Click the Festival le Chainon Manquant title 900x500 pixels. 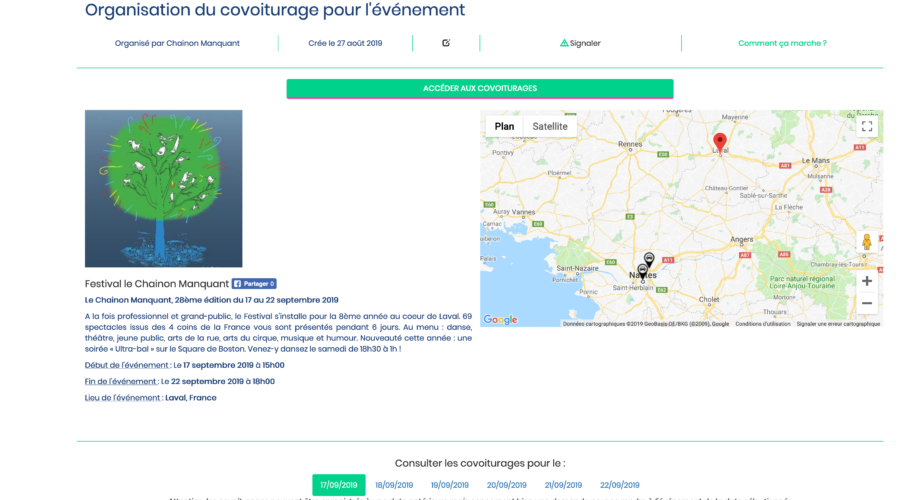click(x=157, y=284)
